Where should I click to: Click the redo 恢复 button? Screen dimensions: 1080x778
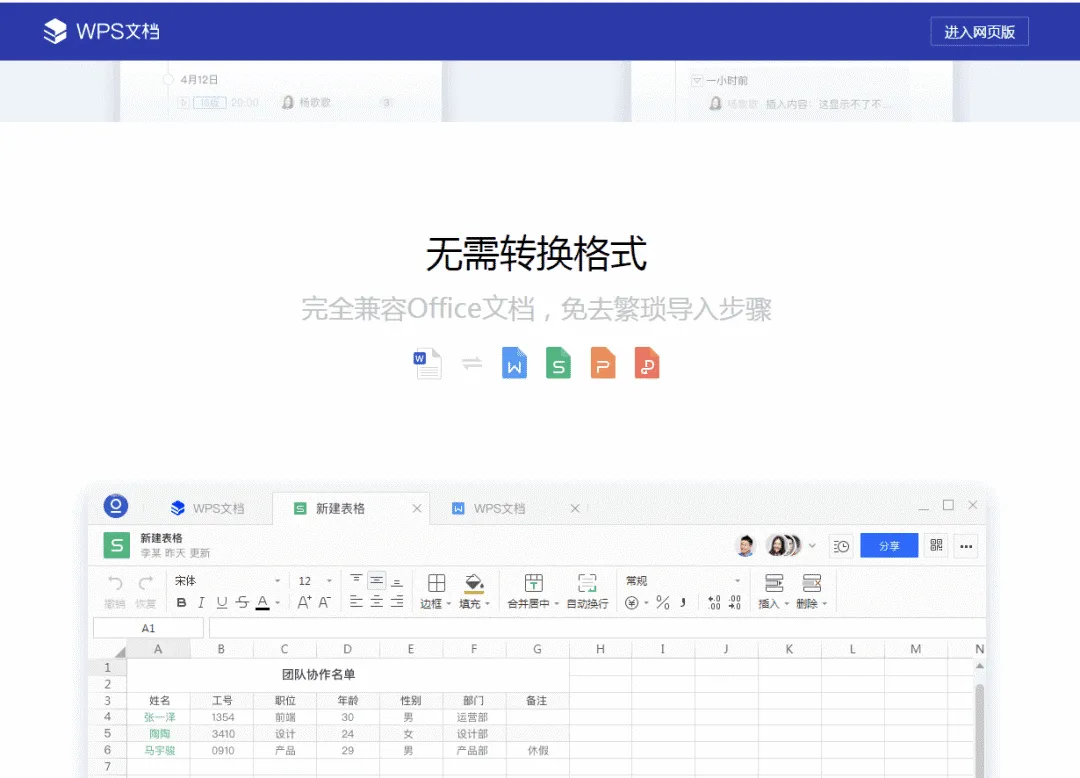pyautogui.click(x=145, y=592)
